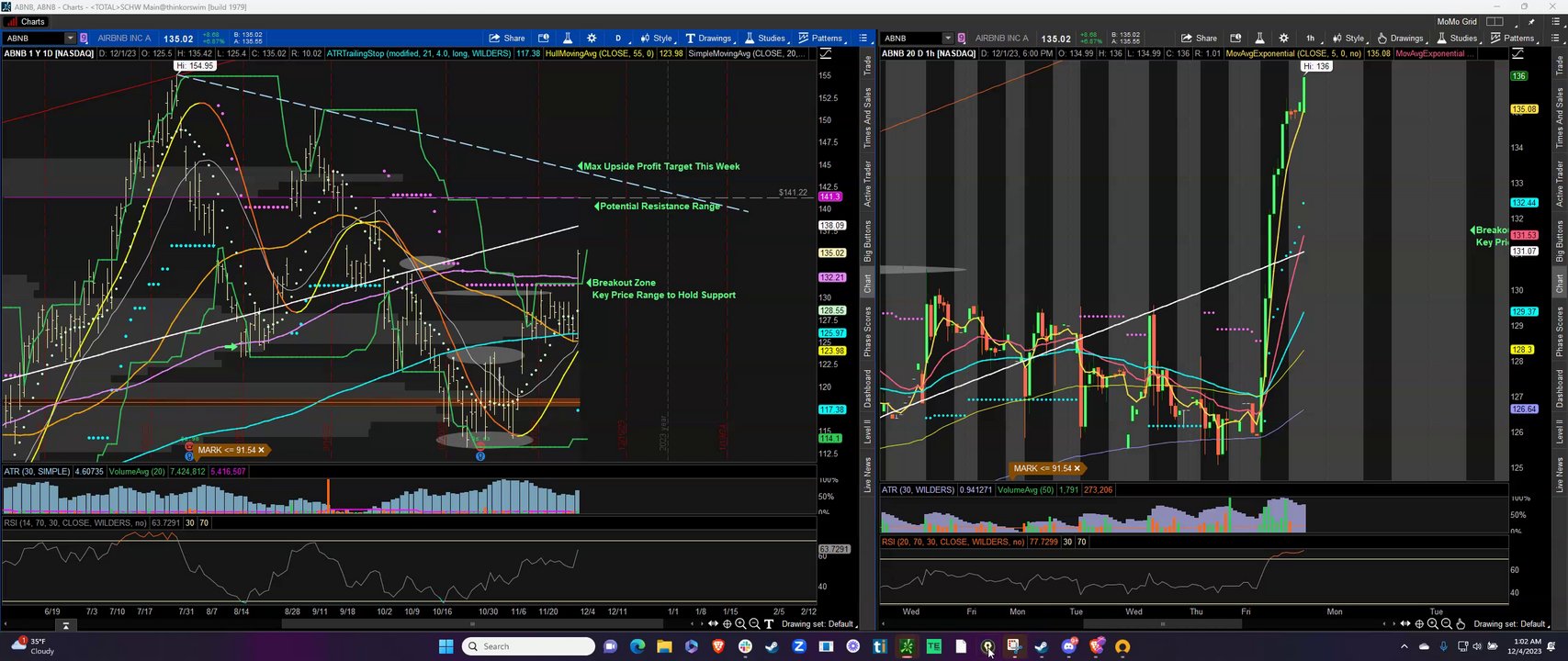Open MoMo Grid selector

1457,21
